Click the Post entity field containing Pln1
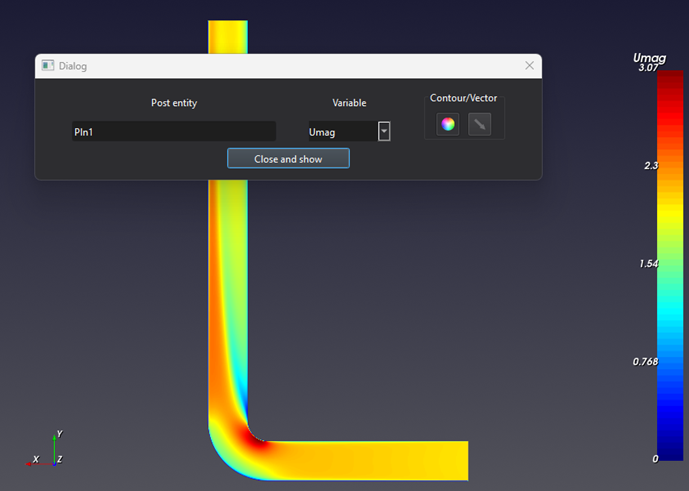Viewport: 689px width, 491px height. (x=173, y=131)
